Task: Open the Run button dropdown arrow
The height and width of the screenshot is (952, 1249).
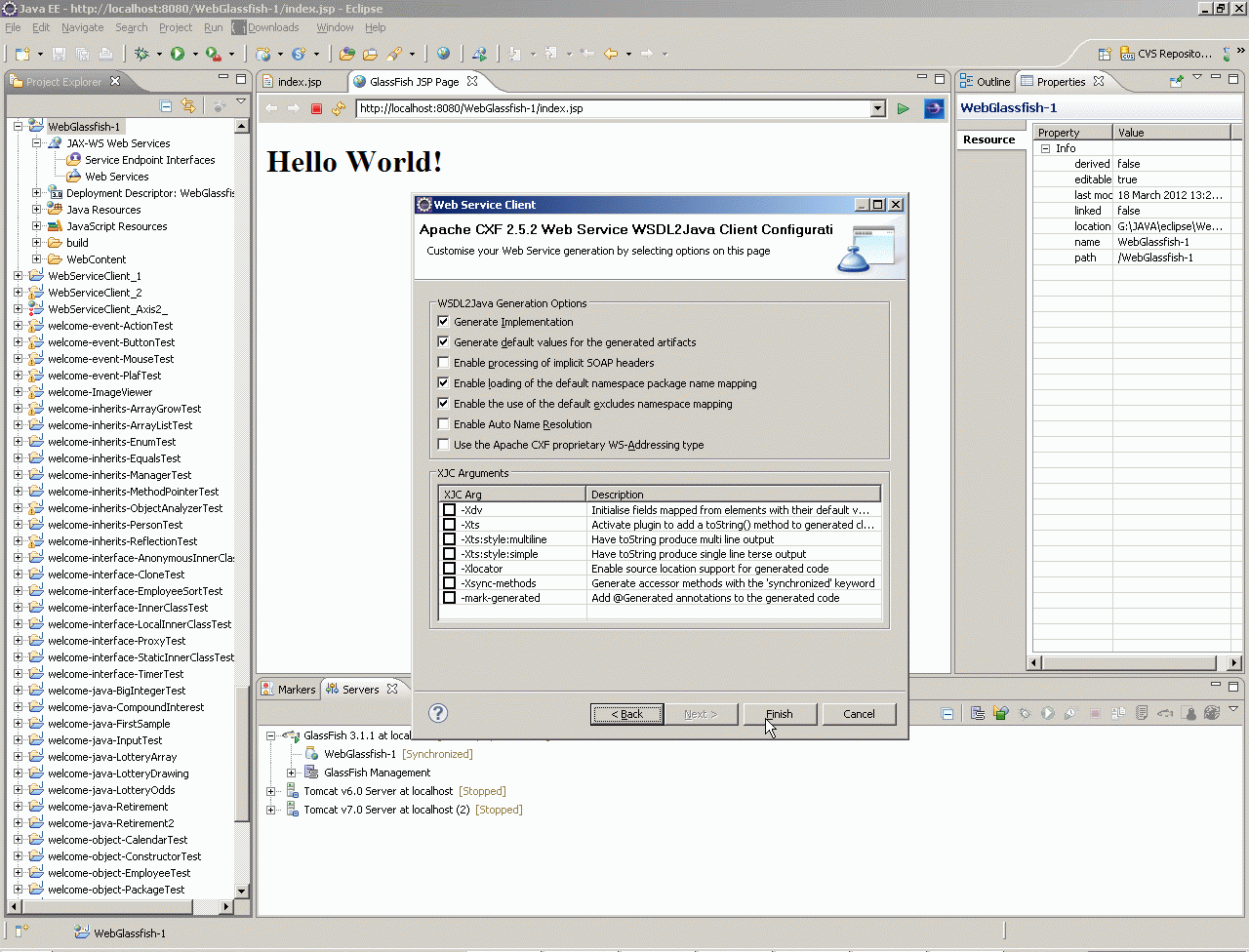Action: [194, 55]
